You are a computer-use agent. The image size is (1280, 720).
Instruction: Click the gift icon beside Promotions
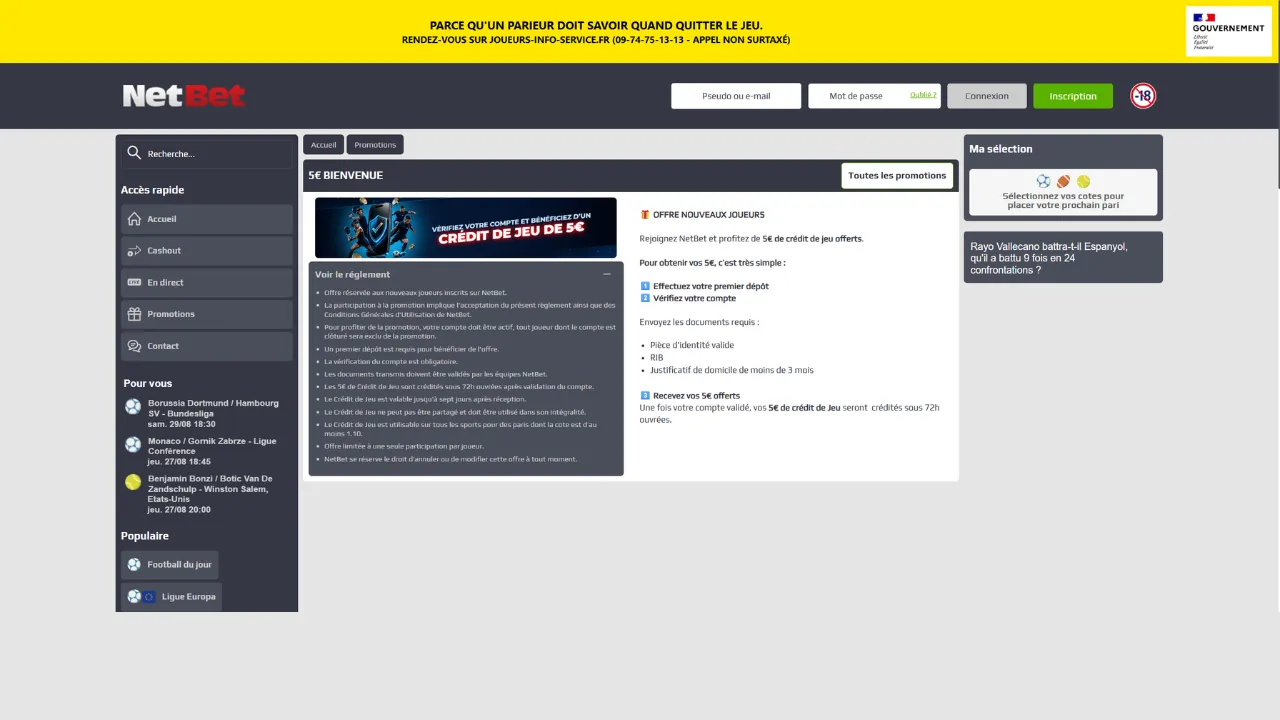(x=134, y=314)
